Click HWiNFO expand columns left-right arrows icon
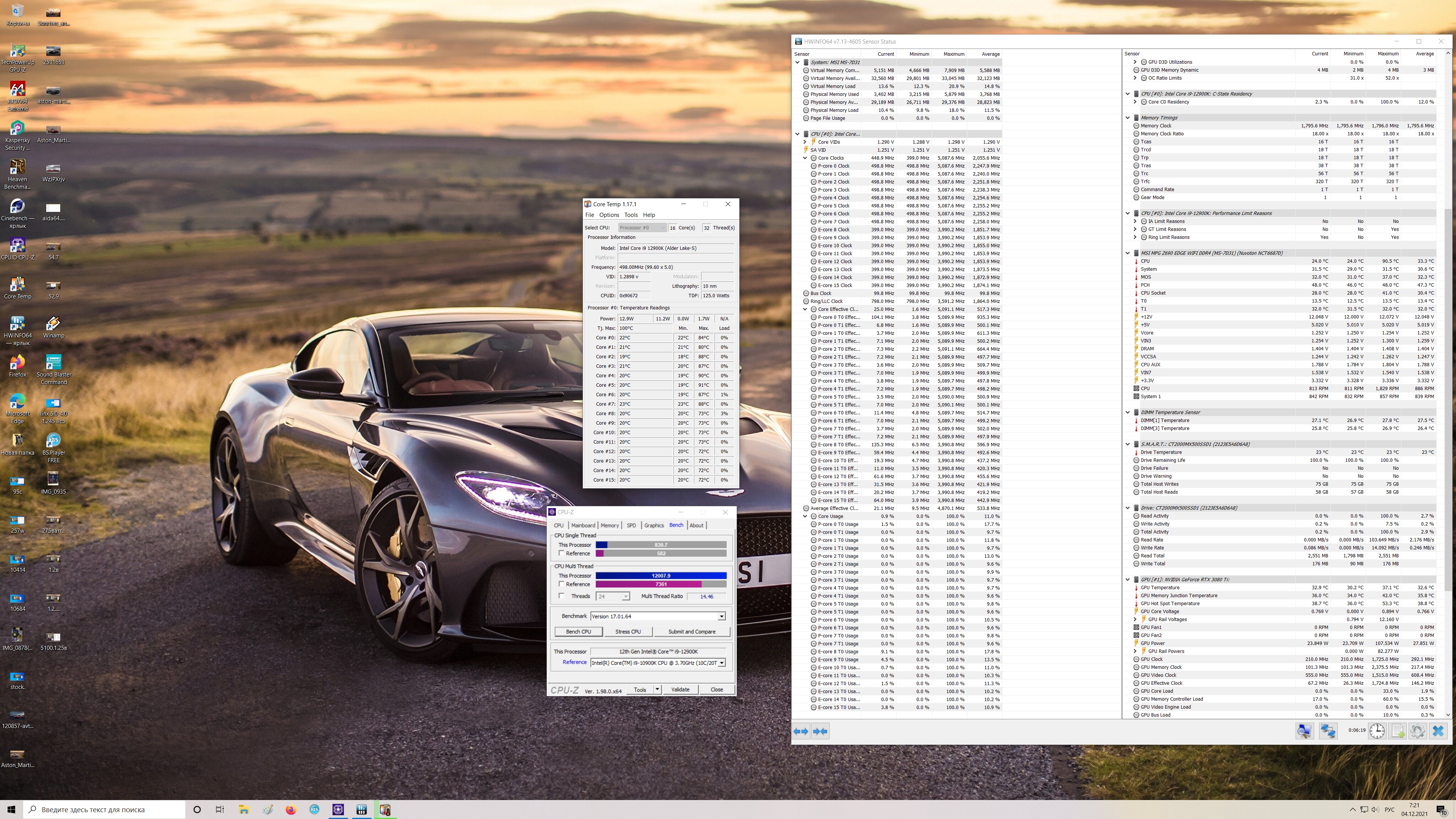The width and height of the screenshot is (1456, 819). (801, 731)
